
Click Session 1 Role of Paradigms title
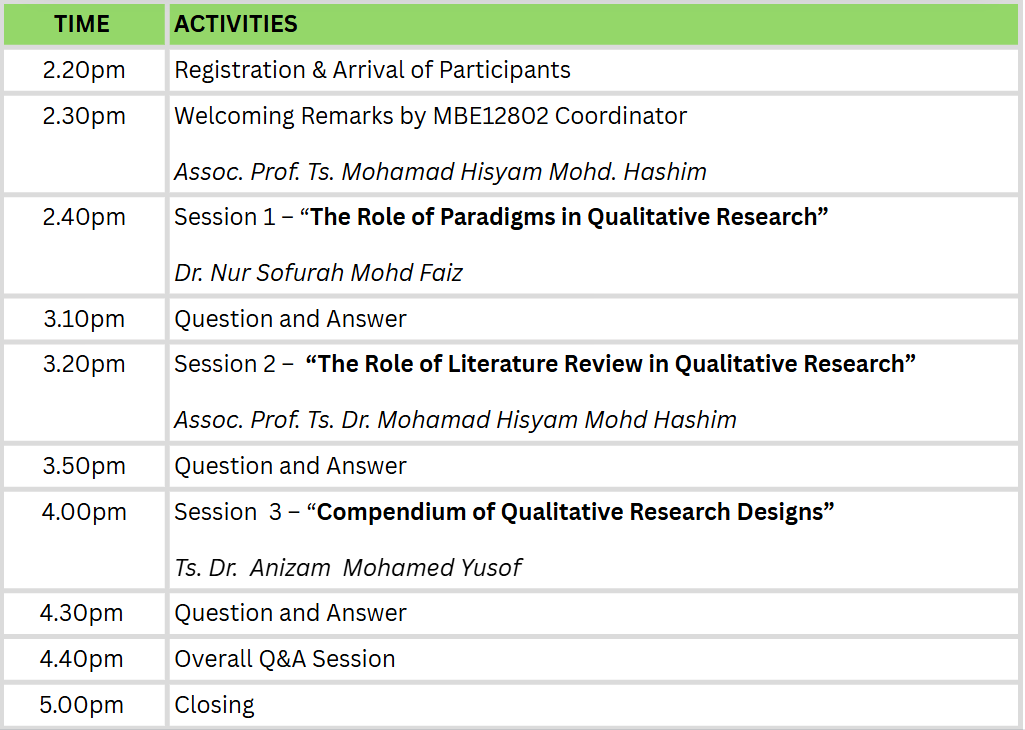tap(501, 217)
